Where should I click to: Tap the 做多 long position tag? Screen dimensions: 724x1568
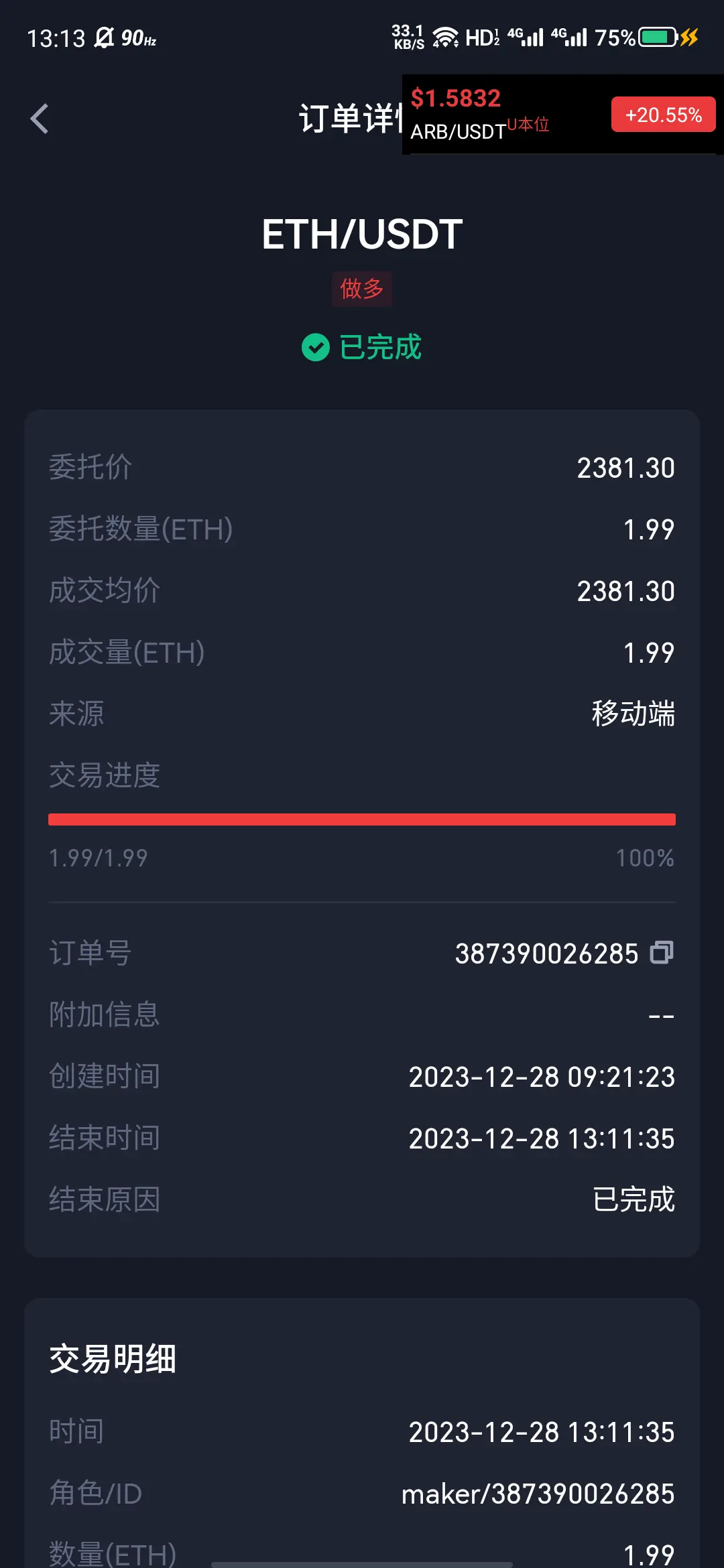(362, 289)
